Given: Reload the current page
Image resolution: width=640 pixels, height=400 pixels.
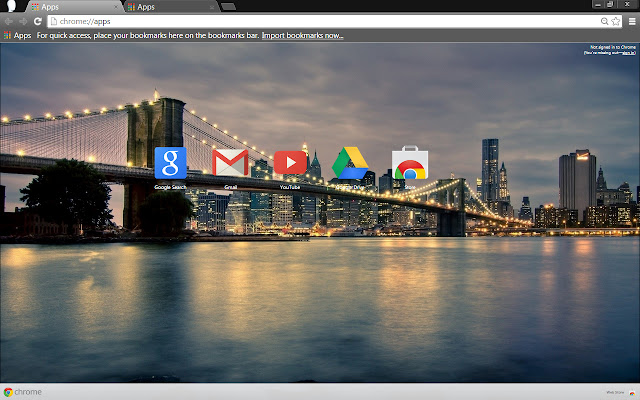Looking at the screenshot, I should pos(38,21).
